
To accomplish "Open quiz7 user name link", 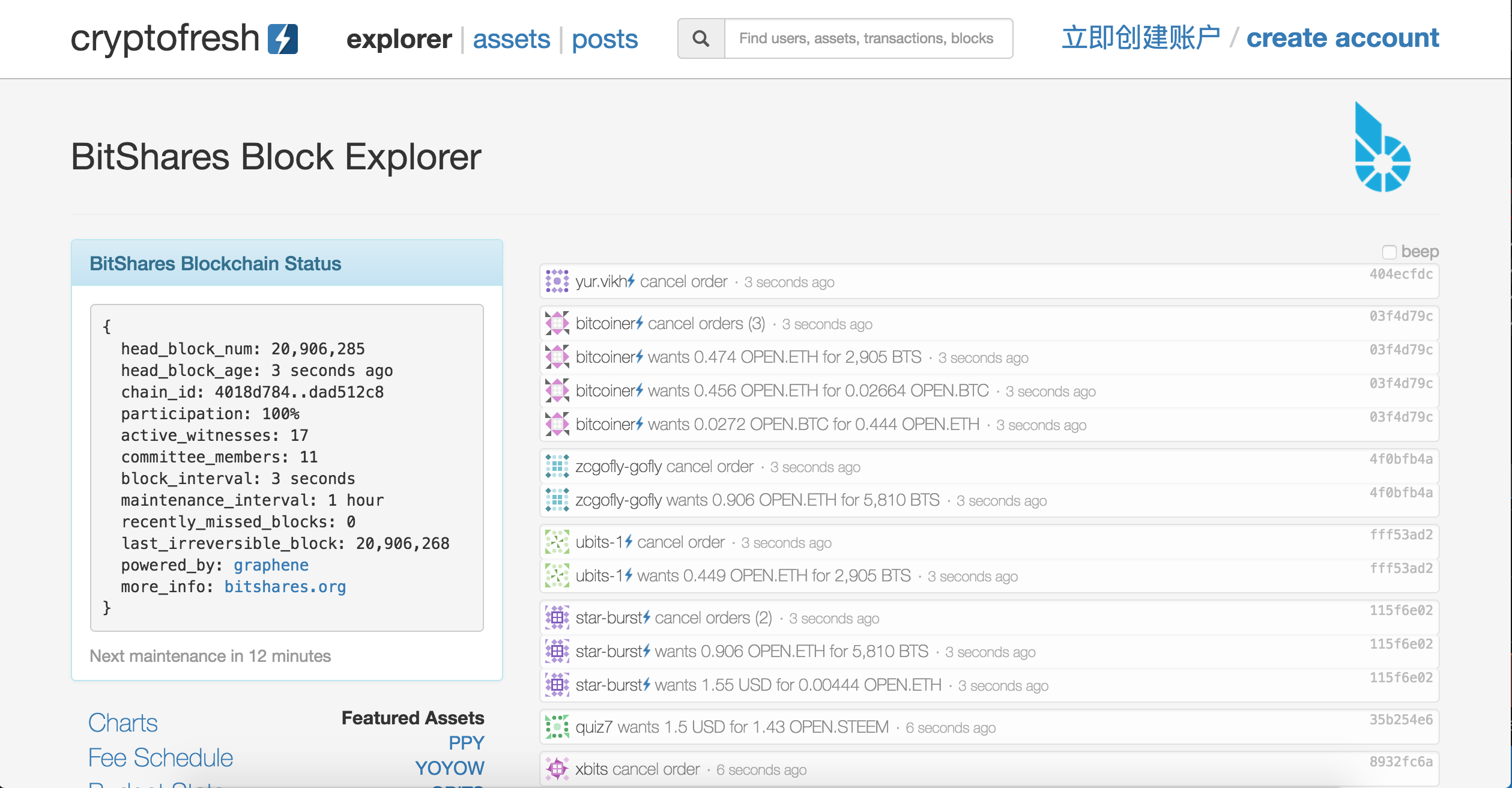I will pos(594,727).
